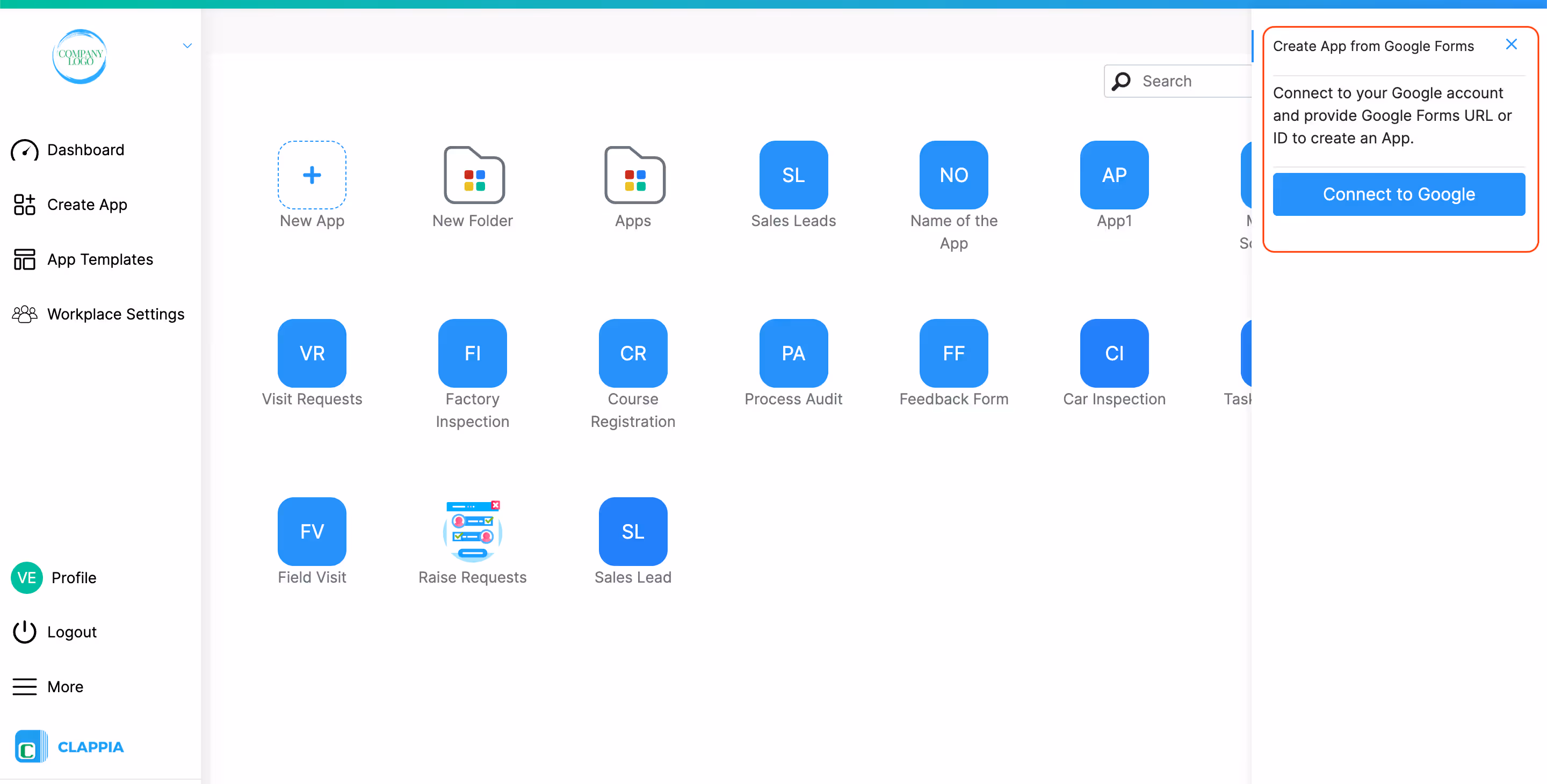This screenshot has height=784, width=1547.
Task: Go to Workplace Settings
Action: 115,314
